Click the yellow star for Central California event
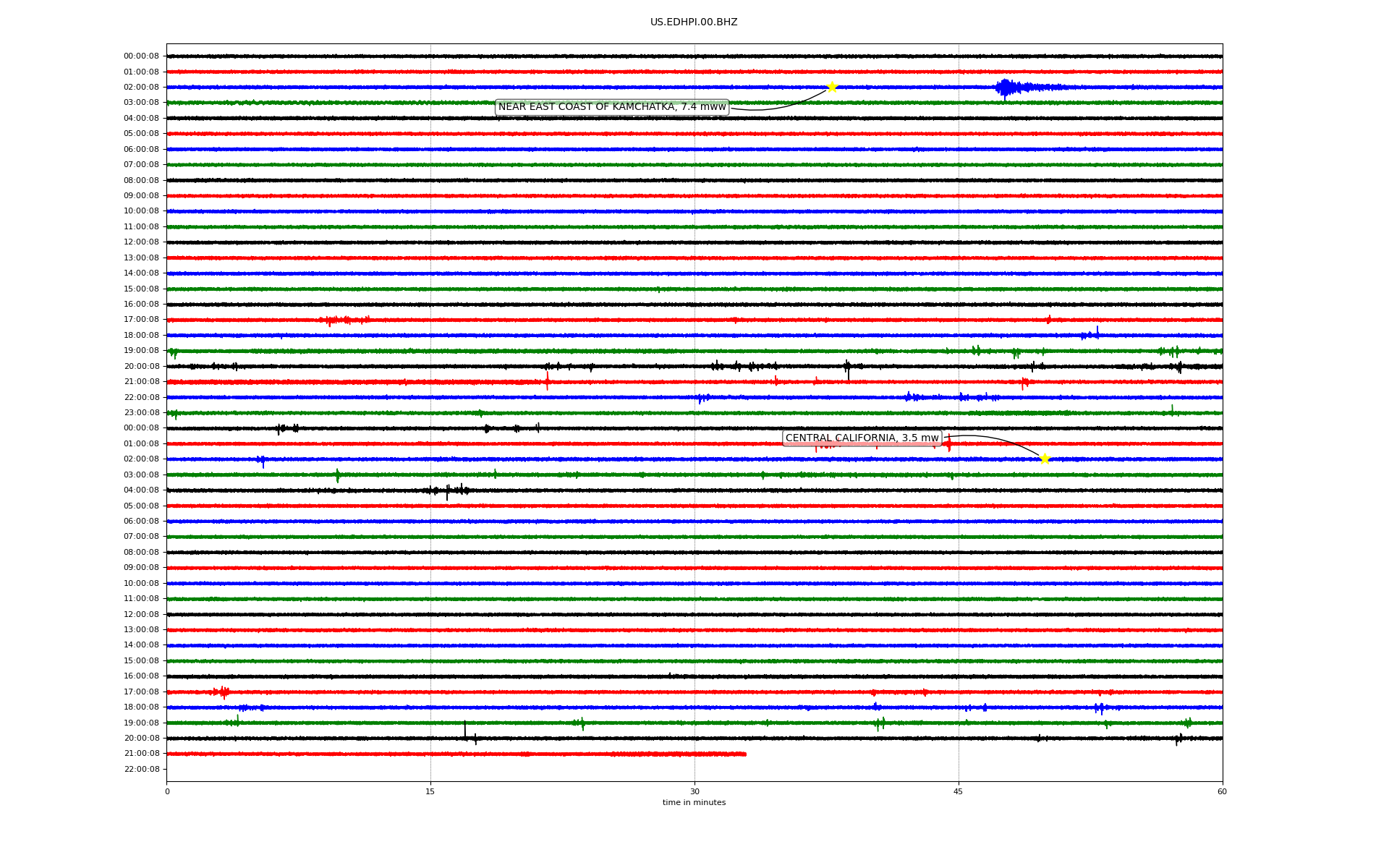The height and width of the screenshot is (868, 1389). coord(1044,459)
